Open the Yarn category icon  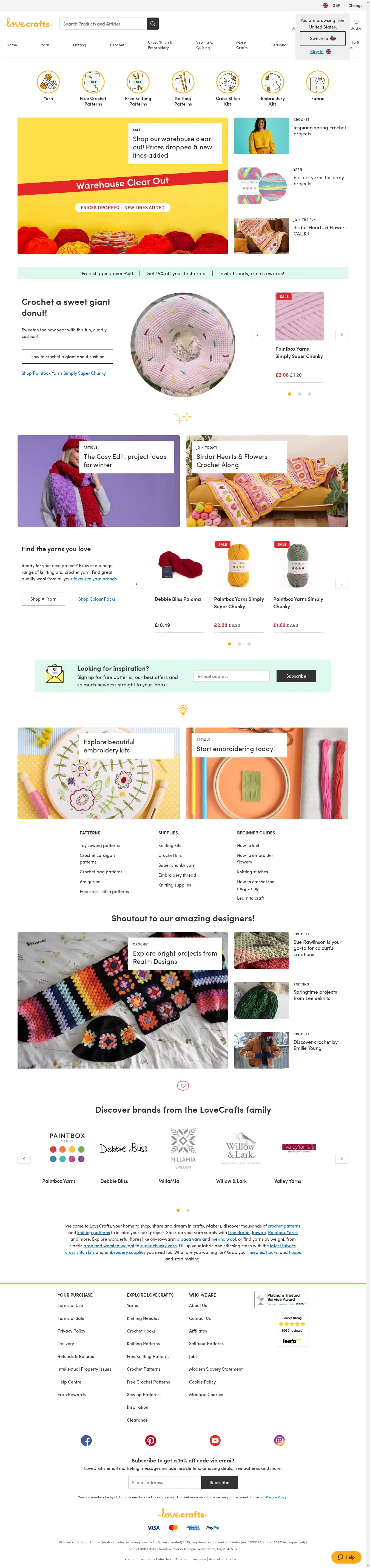(x=48, y=82)
